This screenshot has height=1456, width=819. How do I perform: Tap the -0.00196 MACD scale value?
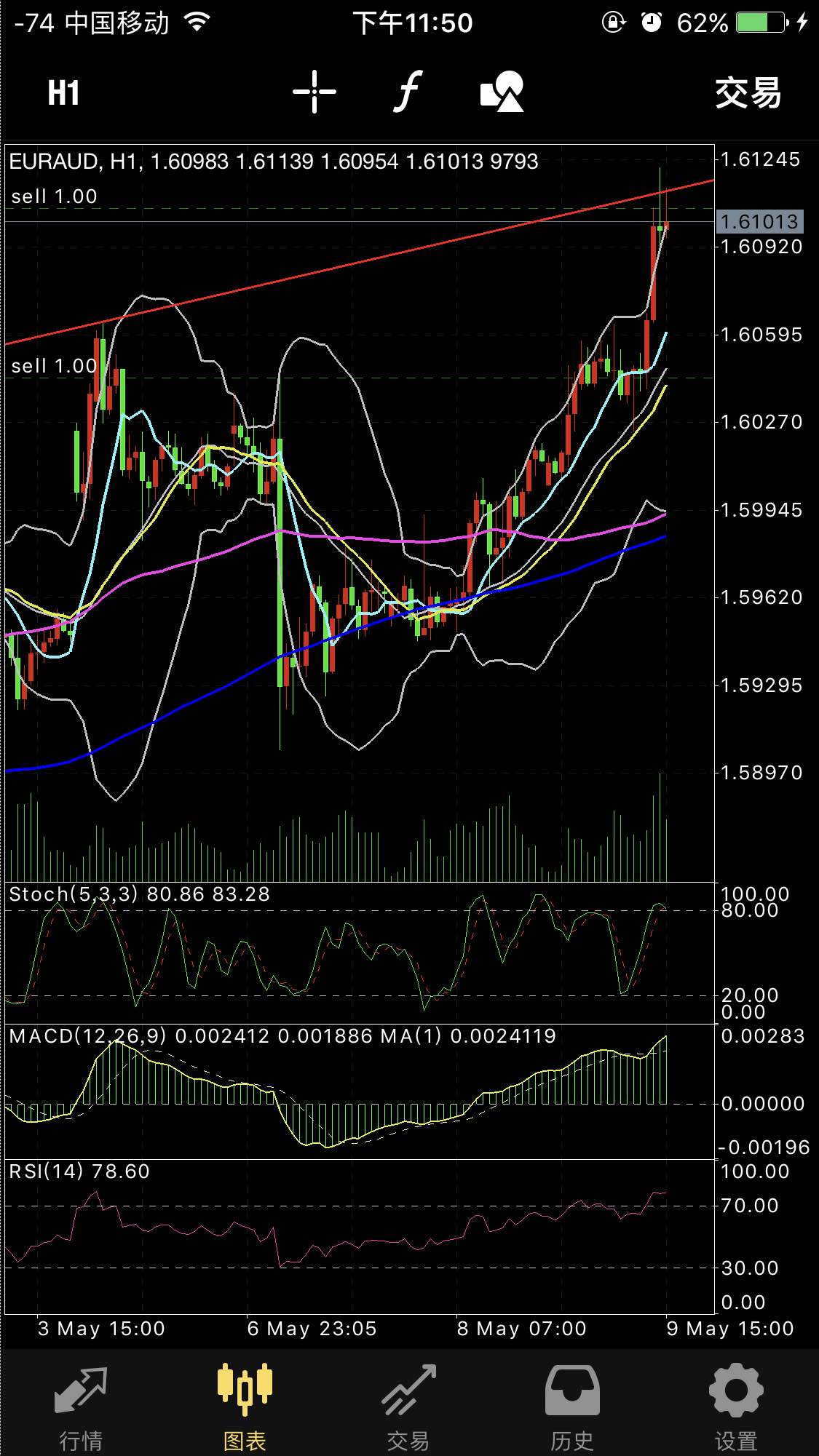coord(764,1147)
